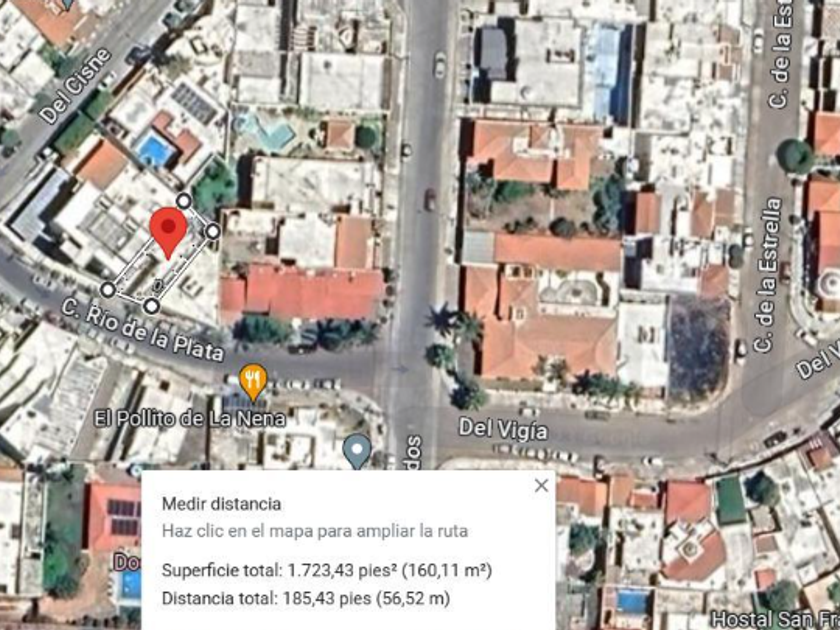Image resolution: width=840 pixels, height=630 pixels.
Task: Select the rightmost white measurement point
Action: click(213, 231)
